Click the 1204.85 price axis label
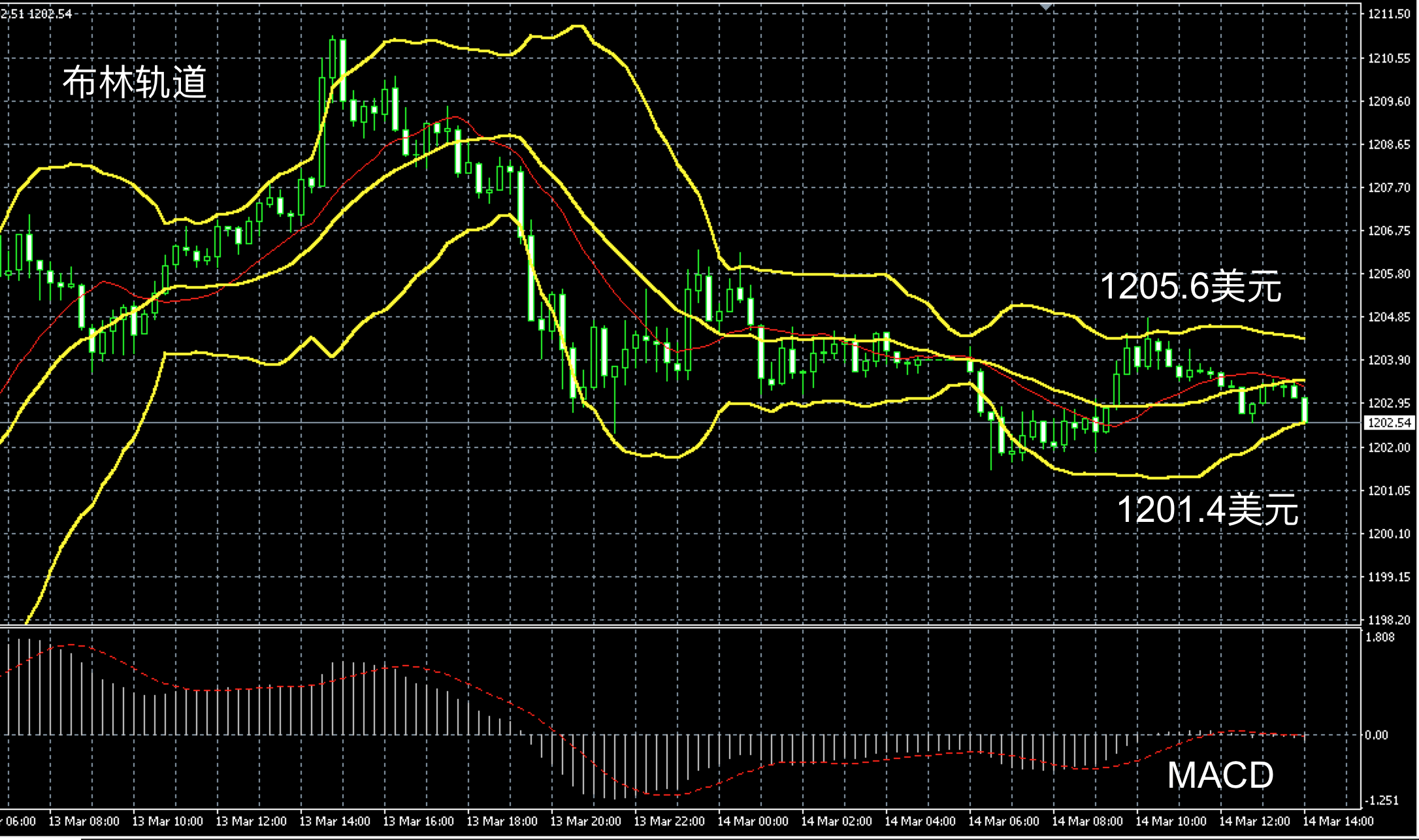This screenshot has height=840, width=1419. coord(1389,317)
